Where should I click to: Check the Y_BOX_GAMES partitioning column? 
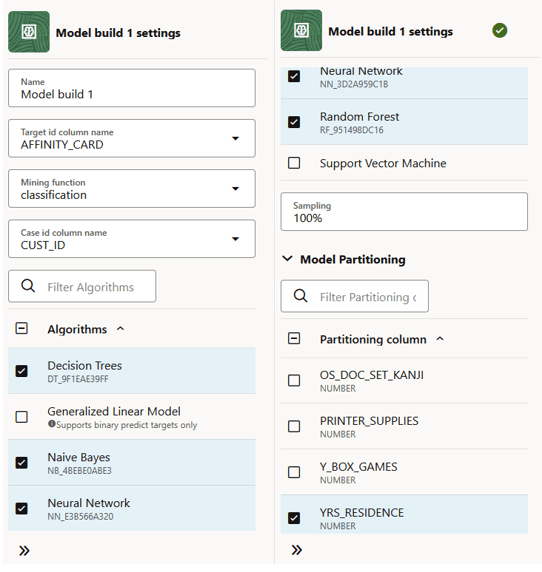tap(294, 472)
